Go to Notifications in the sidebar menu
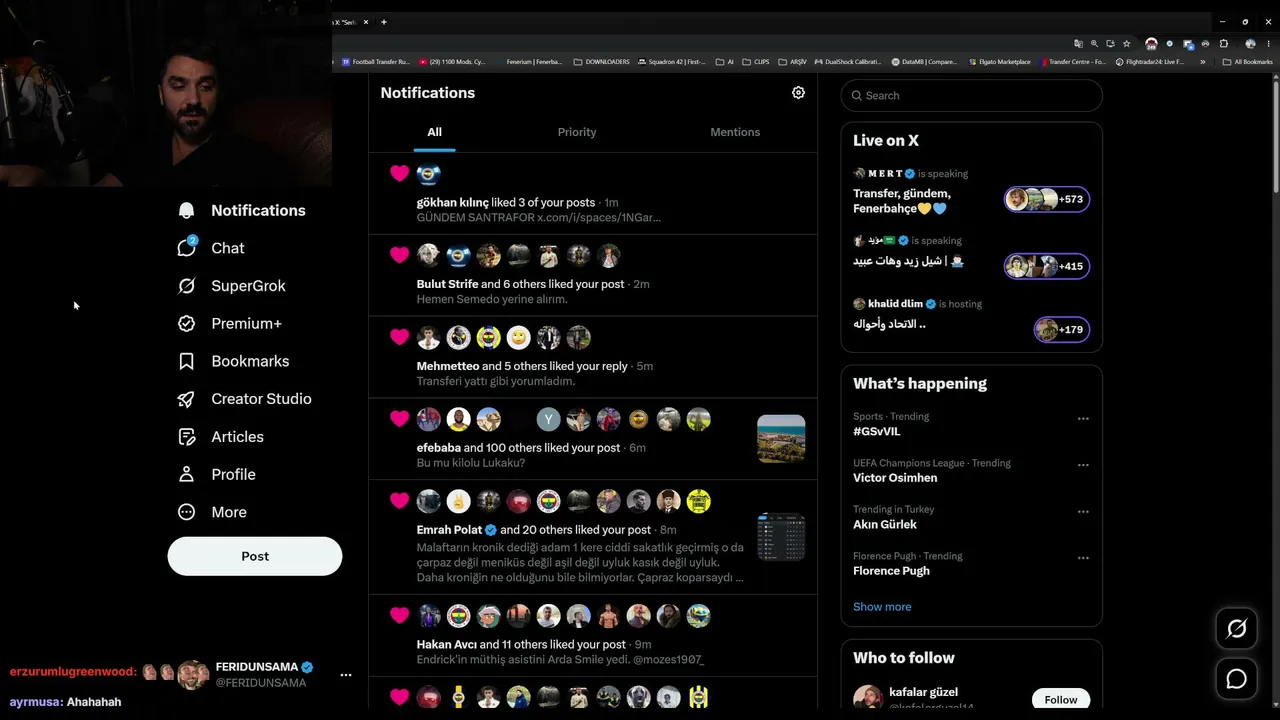Image resolution: width=1280 pixels, height=720 pixels. point(258,210)
